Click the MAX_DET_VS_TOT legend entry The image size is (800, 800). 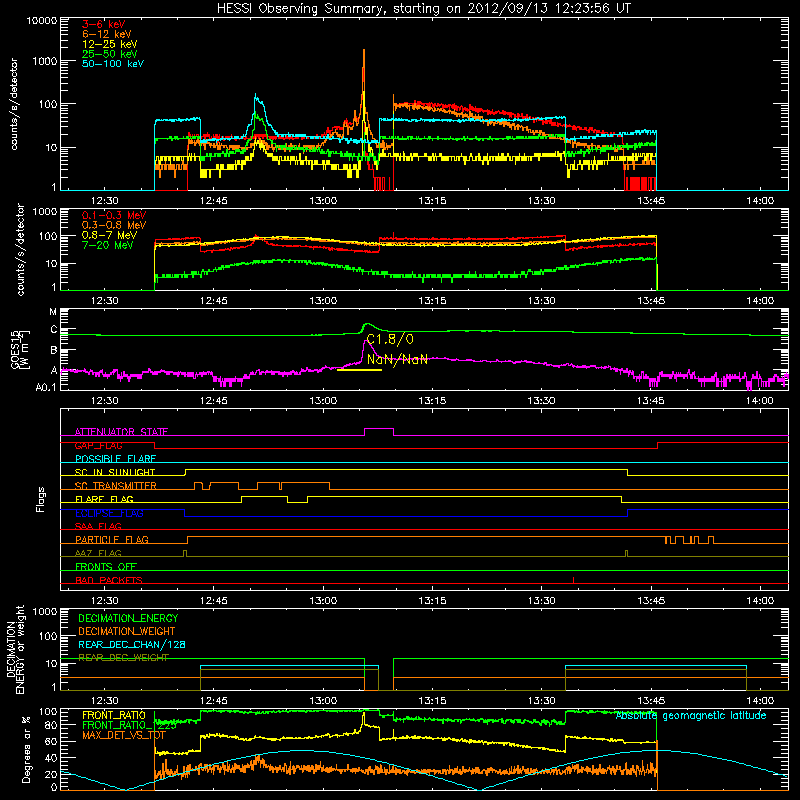(124, 735)
